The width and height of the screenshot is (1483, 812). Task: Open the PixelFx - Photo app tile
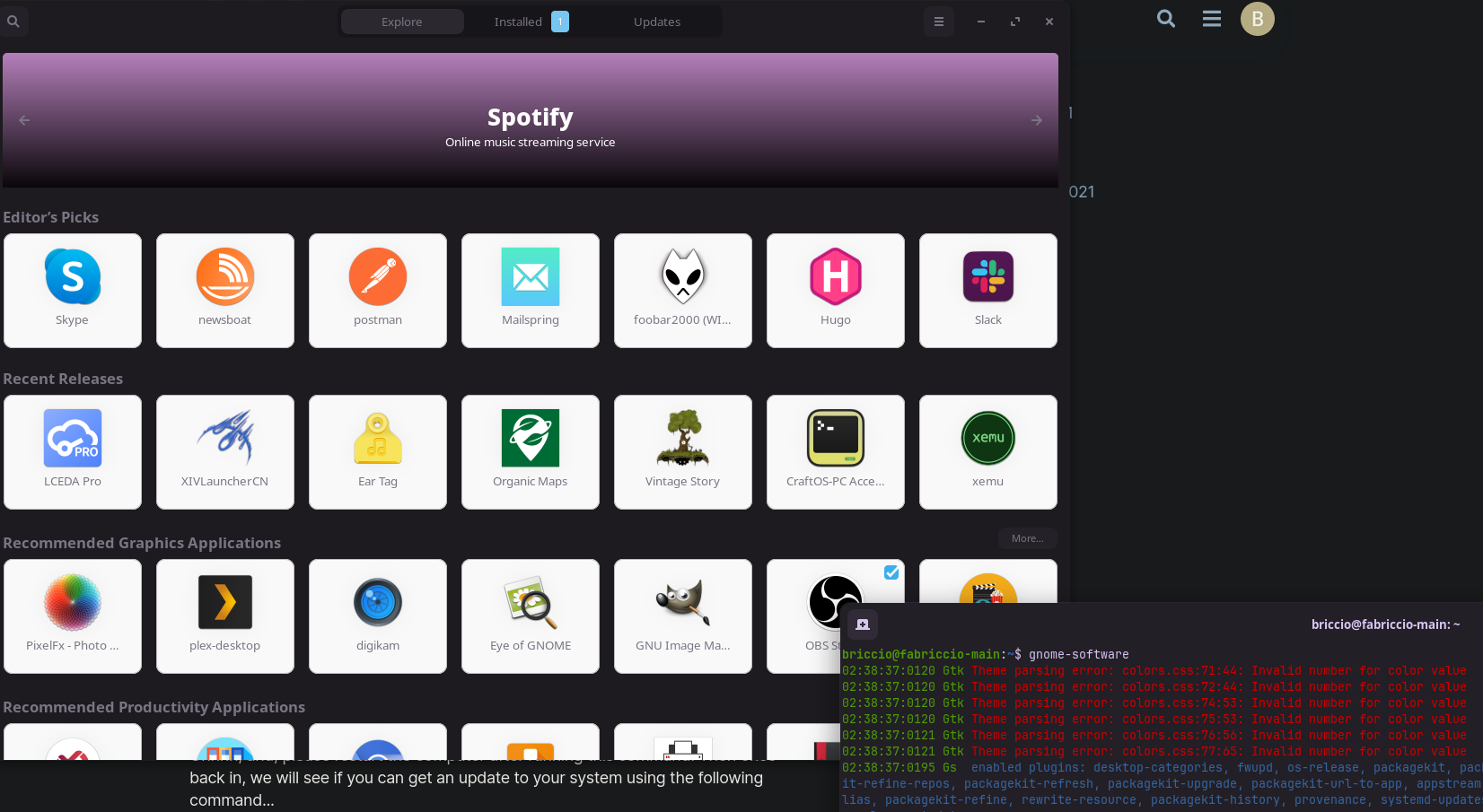[x=73, y=616]
